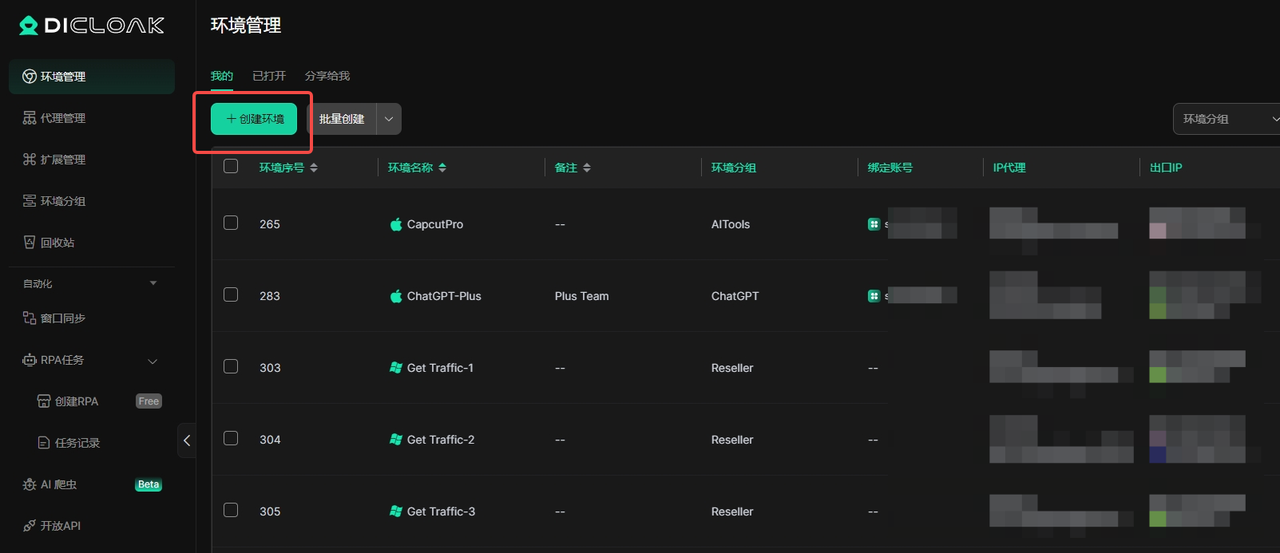Collapse the sidebar with the left arrow handle
The width and height of the screenshot is (1280, 553).
click(187, 440)
